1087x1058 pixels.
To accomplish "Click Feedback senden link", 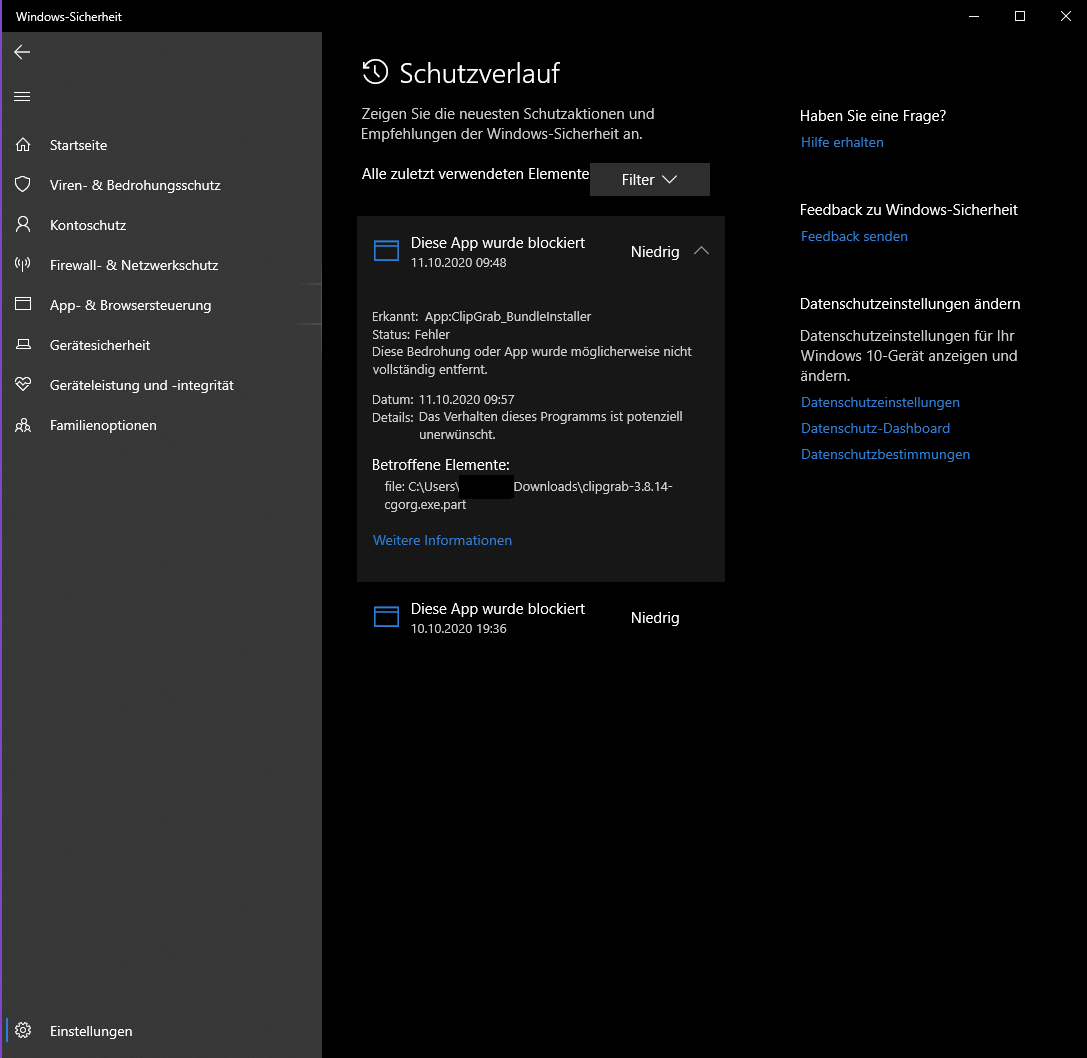I will [x=854, y=236].
